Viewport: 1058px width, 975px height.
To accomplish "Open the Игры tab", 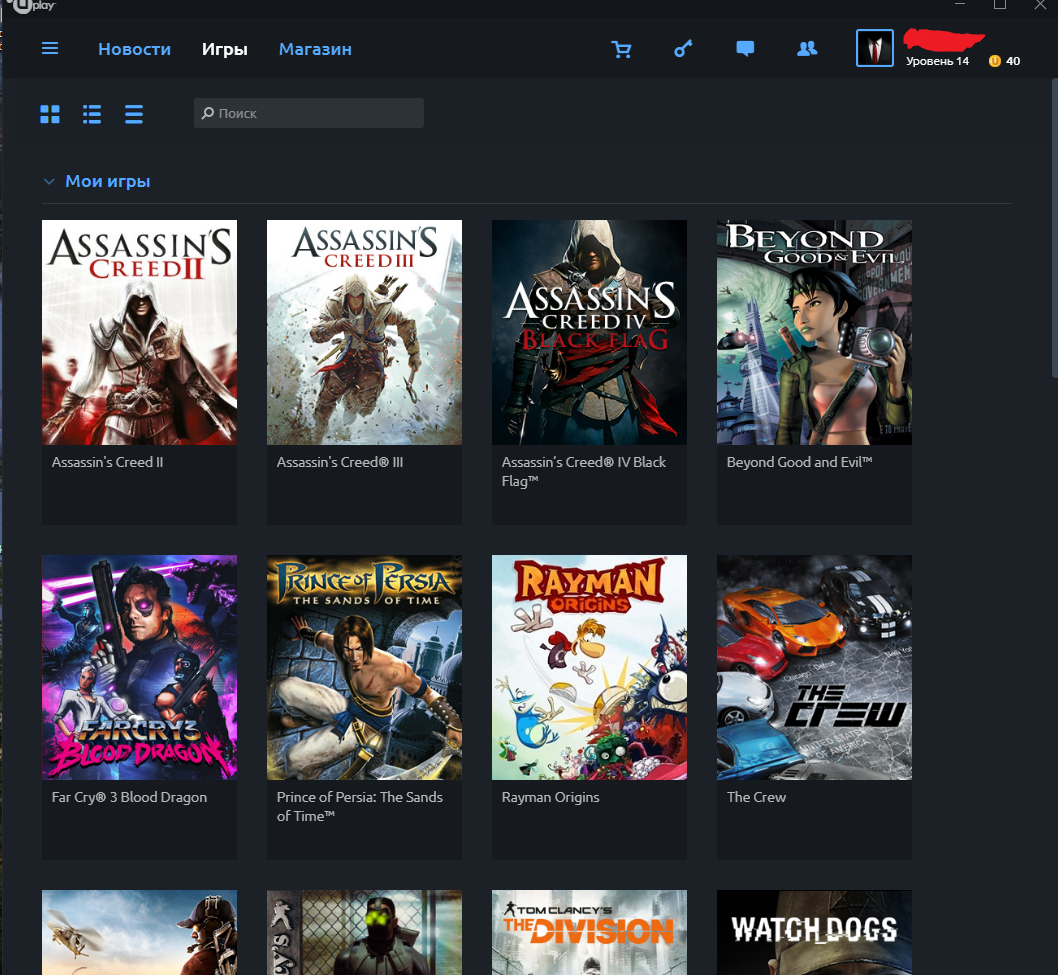I will pos(225,49).
